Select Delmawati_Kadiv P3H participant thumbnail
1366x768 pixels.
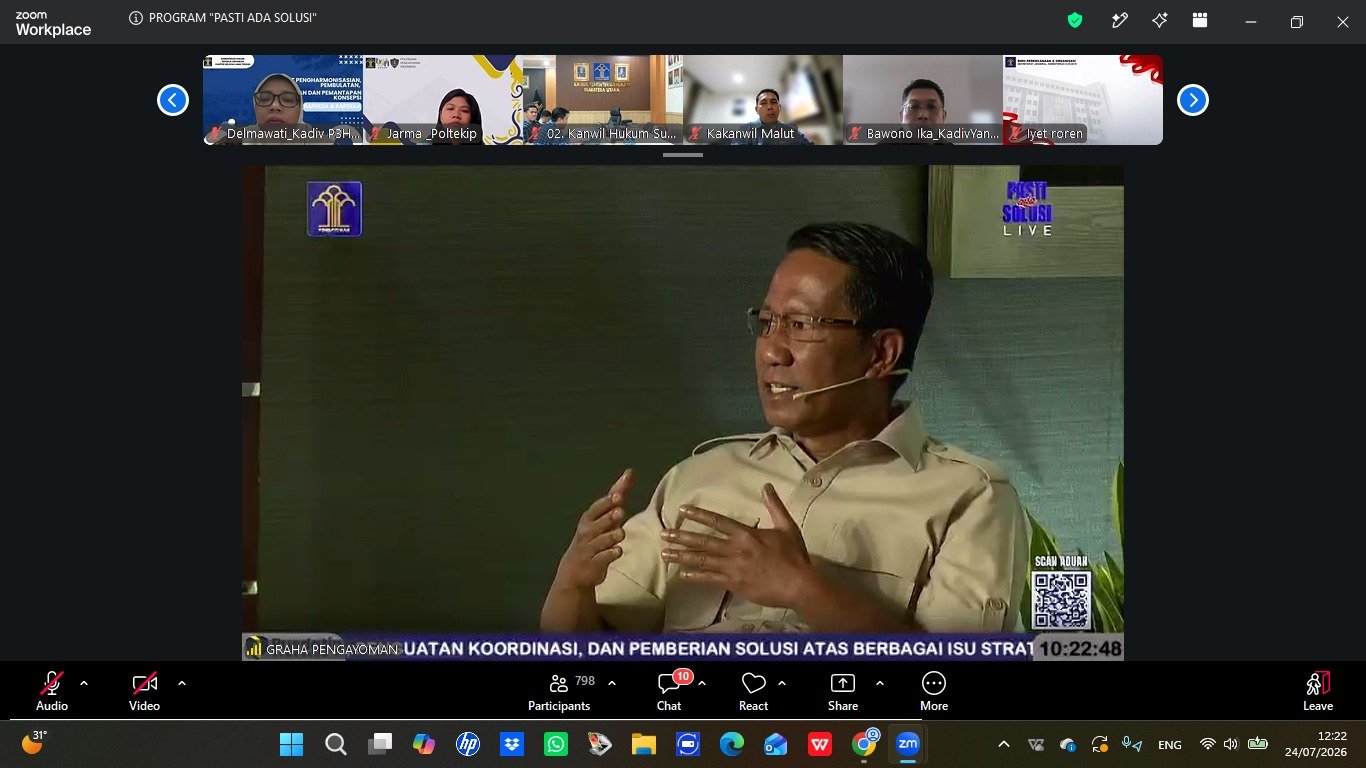pyautogui.click(x=283, y=100)
